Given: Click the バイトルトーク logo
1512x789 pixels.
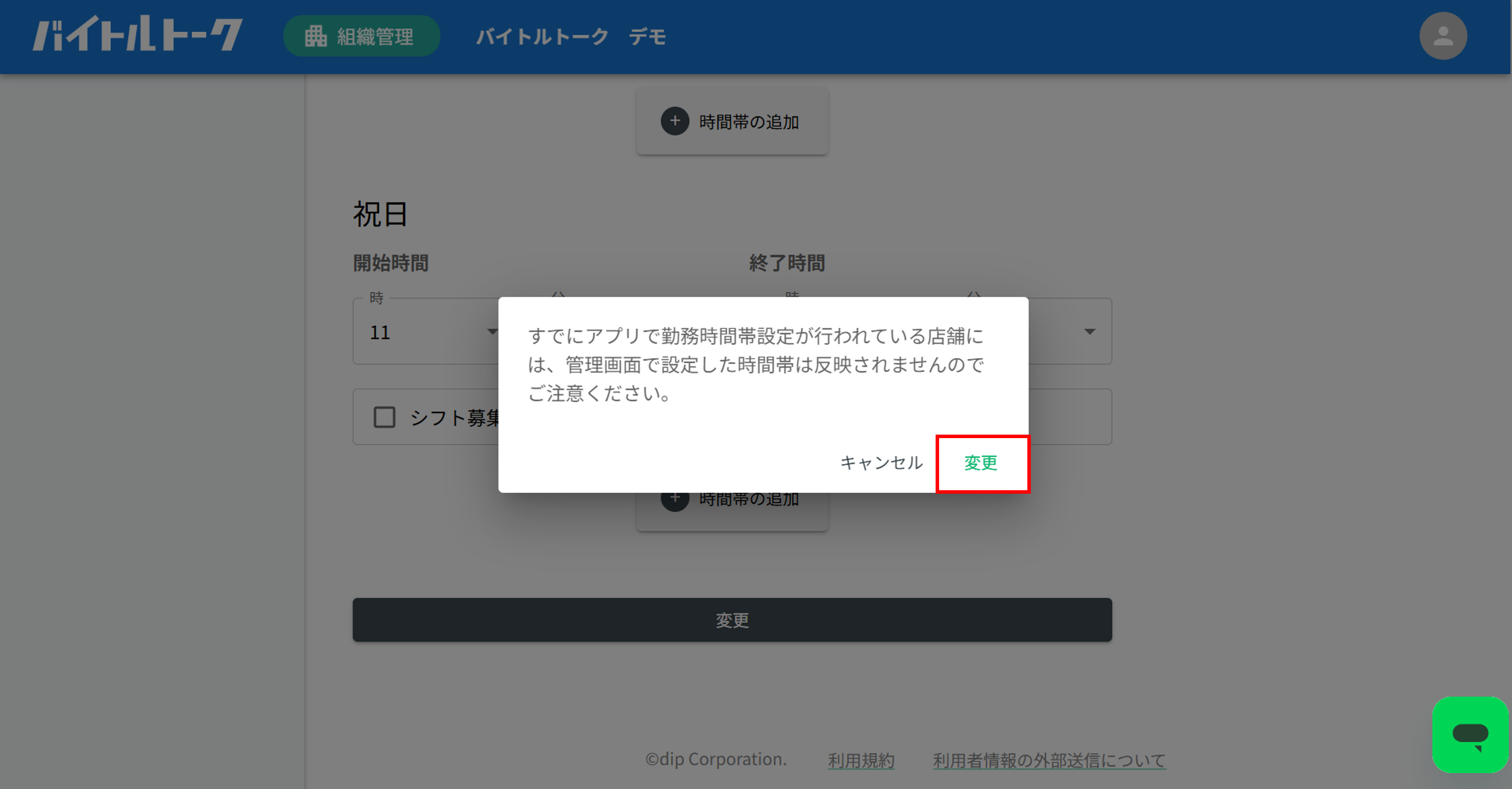Looking at the screenshot, I should pyautogui.click(x=137, y=34).
